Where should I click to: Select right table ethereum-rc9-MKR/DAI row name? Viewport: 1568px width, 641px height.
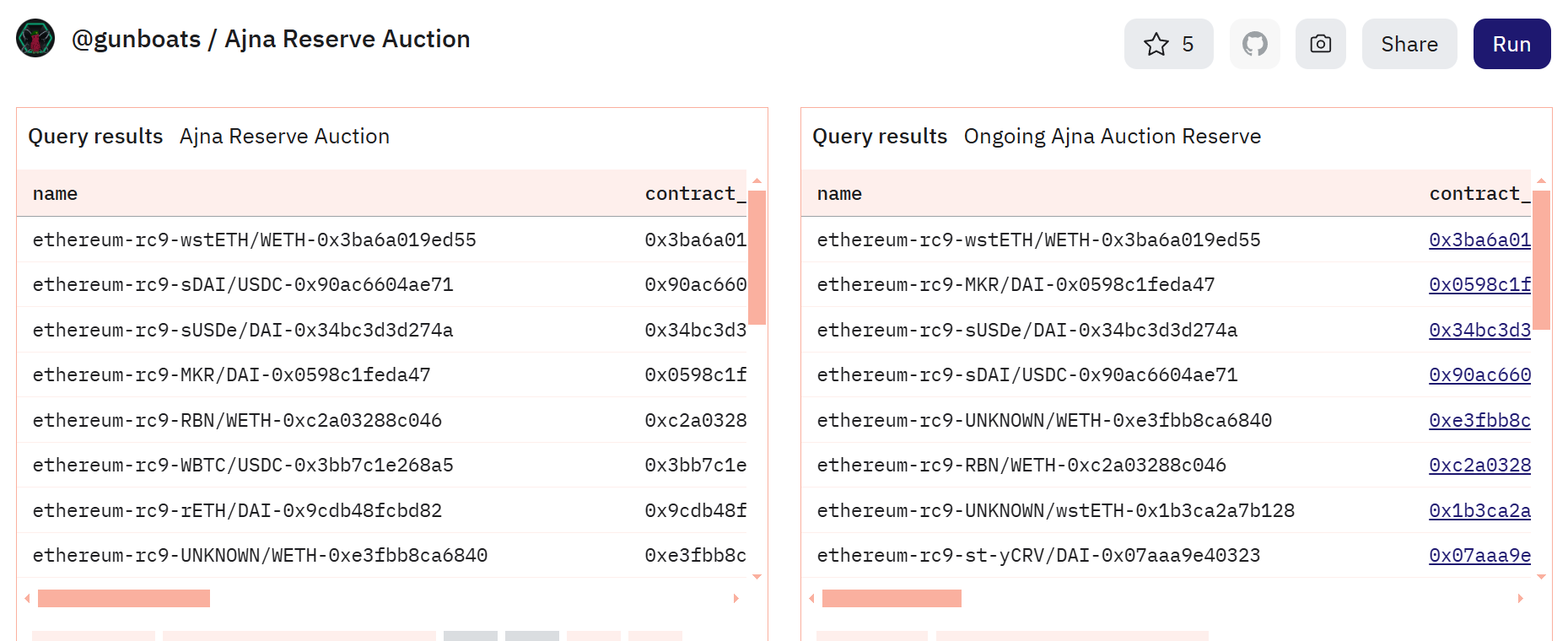(1016, 284)
